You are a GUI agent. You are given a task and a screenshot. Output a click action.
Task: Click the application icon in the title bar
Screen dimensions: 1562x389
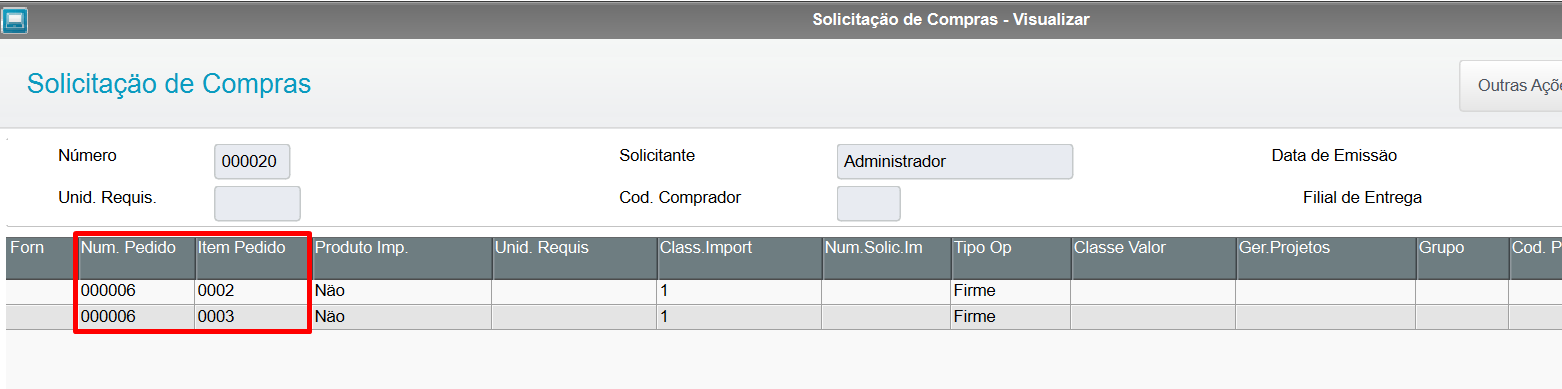[x=16, y=20]
